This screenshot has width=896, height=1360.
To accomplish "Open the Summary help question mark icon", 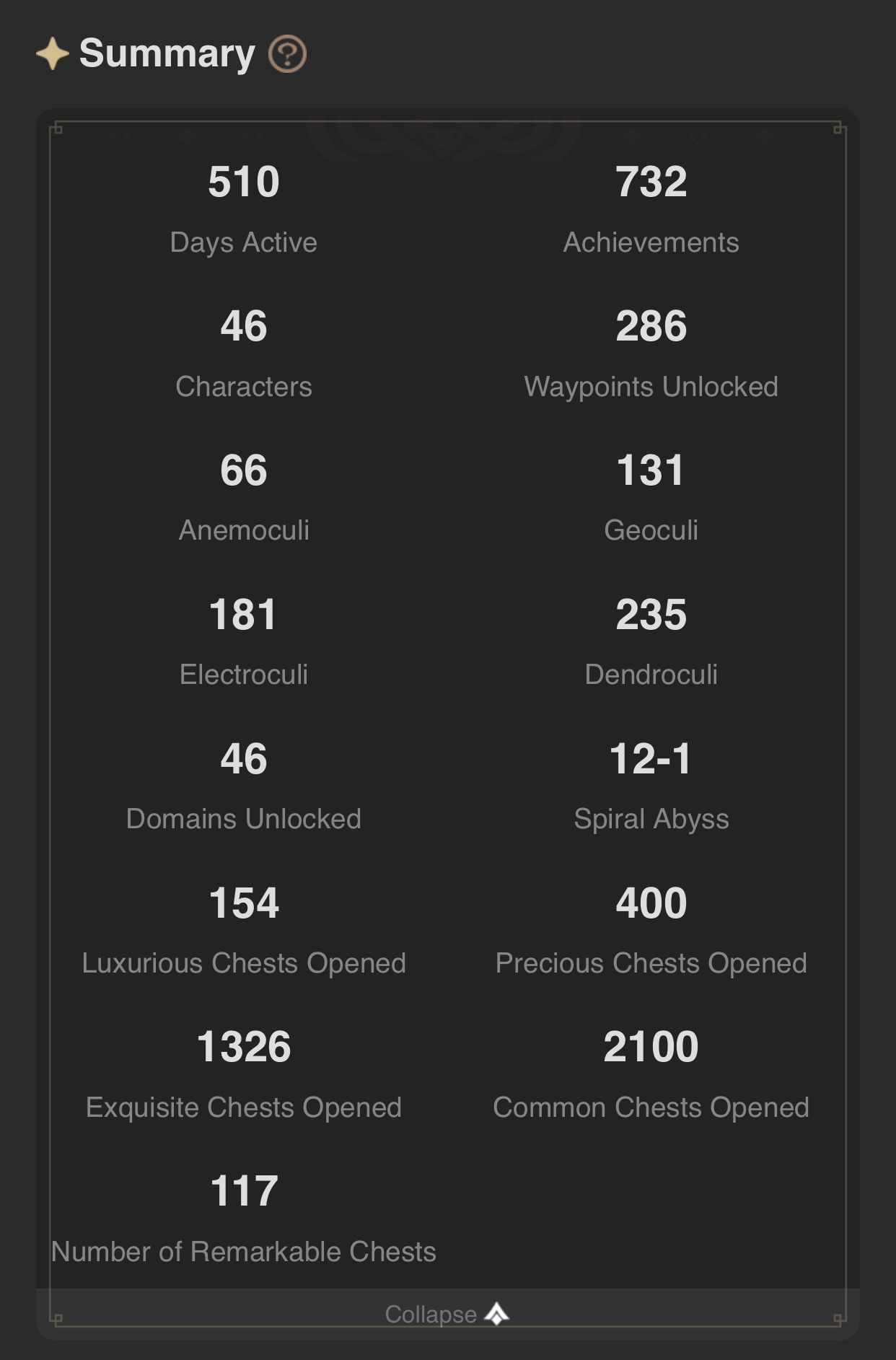I will [288, 53].
